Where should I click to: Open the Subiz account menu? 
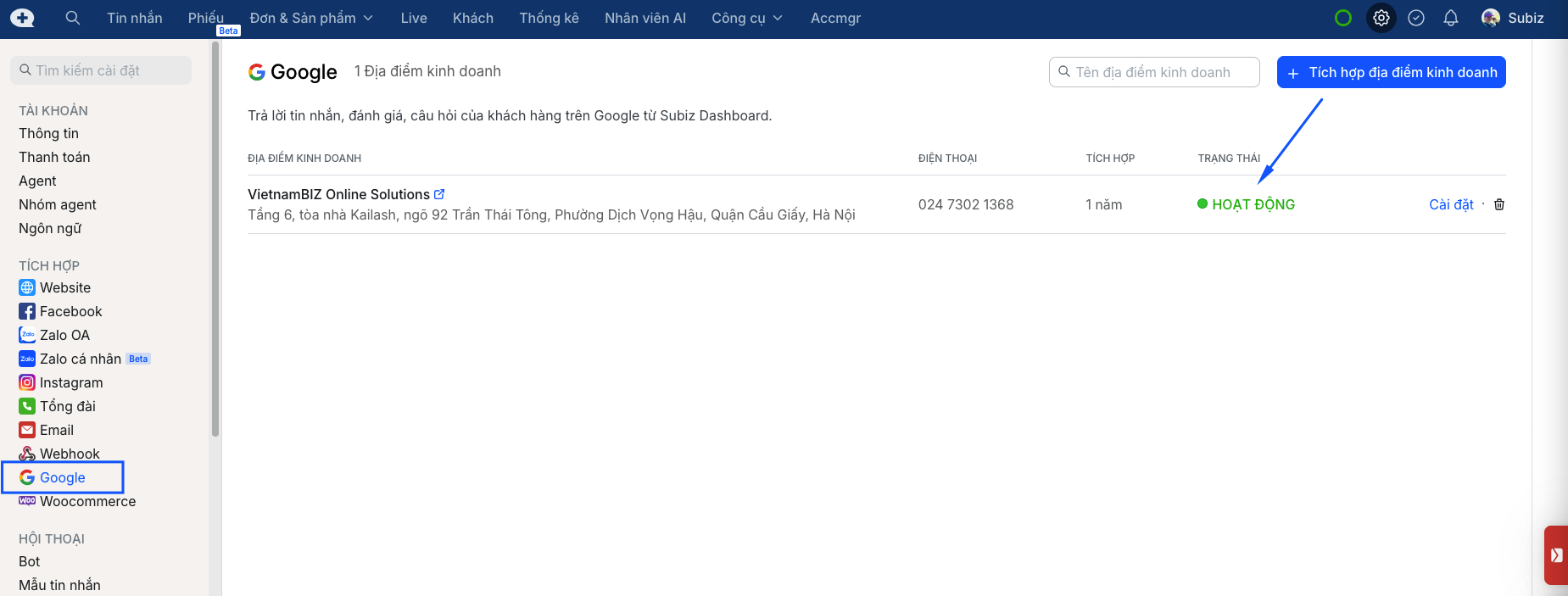point(1513,18)
